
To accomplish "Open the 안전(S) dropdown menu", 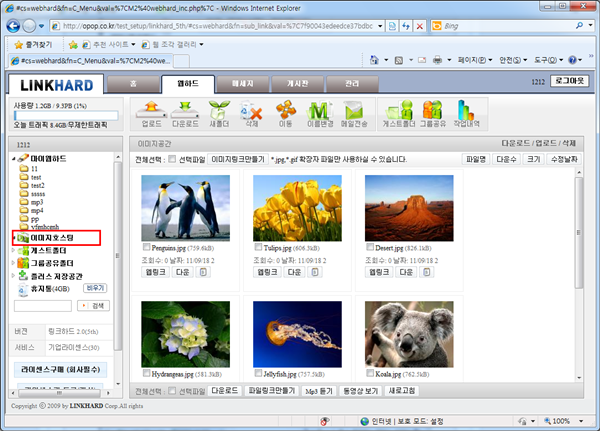I will coord(513,60).
